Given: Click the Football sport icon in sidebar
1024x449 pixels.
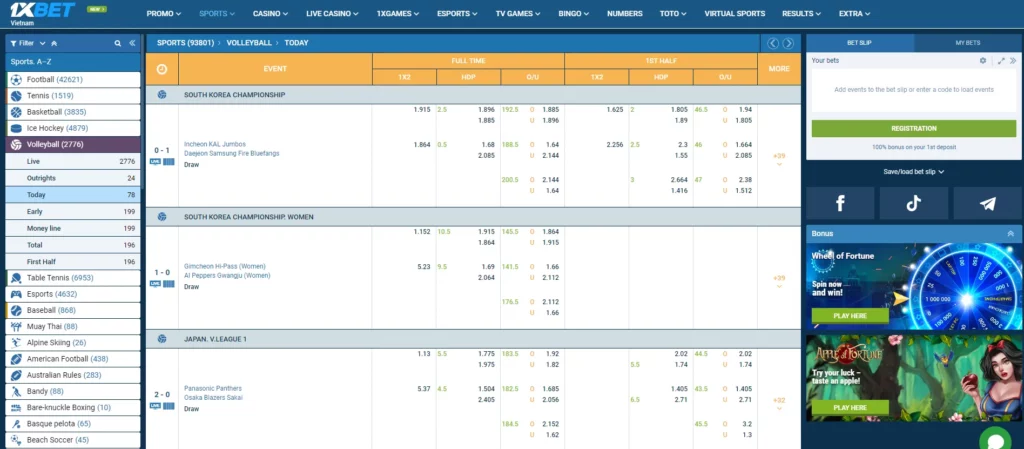Looking at the screenshot, I should click(x=16, y=79).
